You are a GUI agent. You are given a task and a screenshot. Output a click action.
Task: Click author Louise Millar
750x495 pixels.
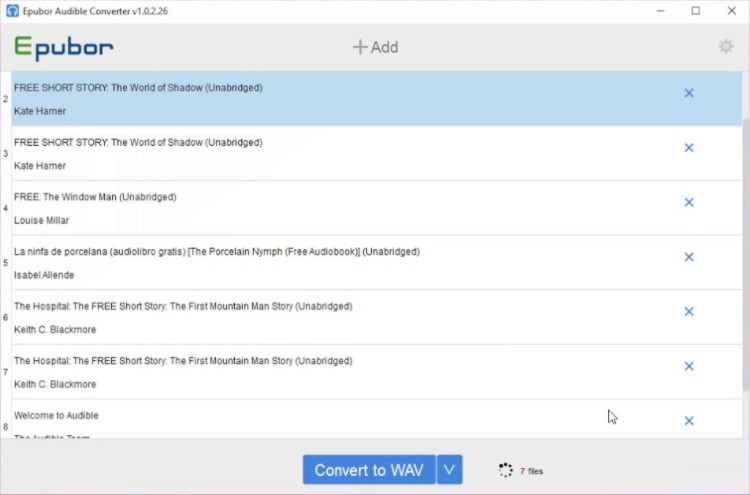pyautogui.click(x=42, y=220)
